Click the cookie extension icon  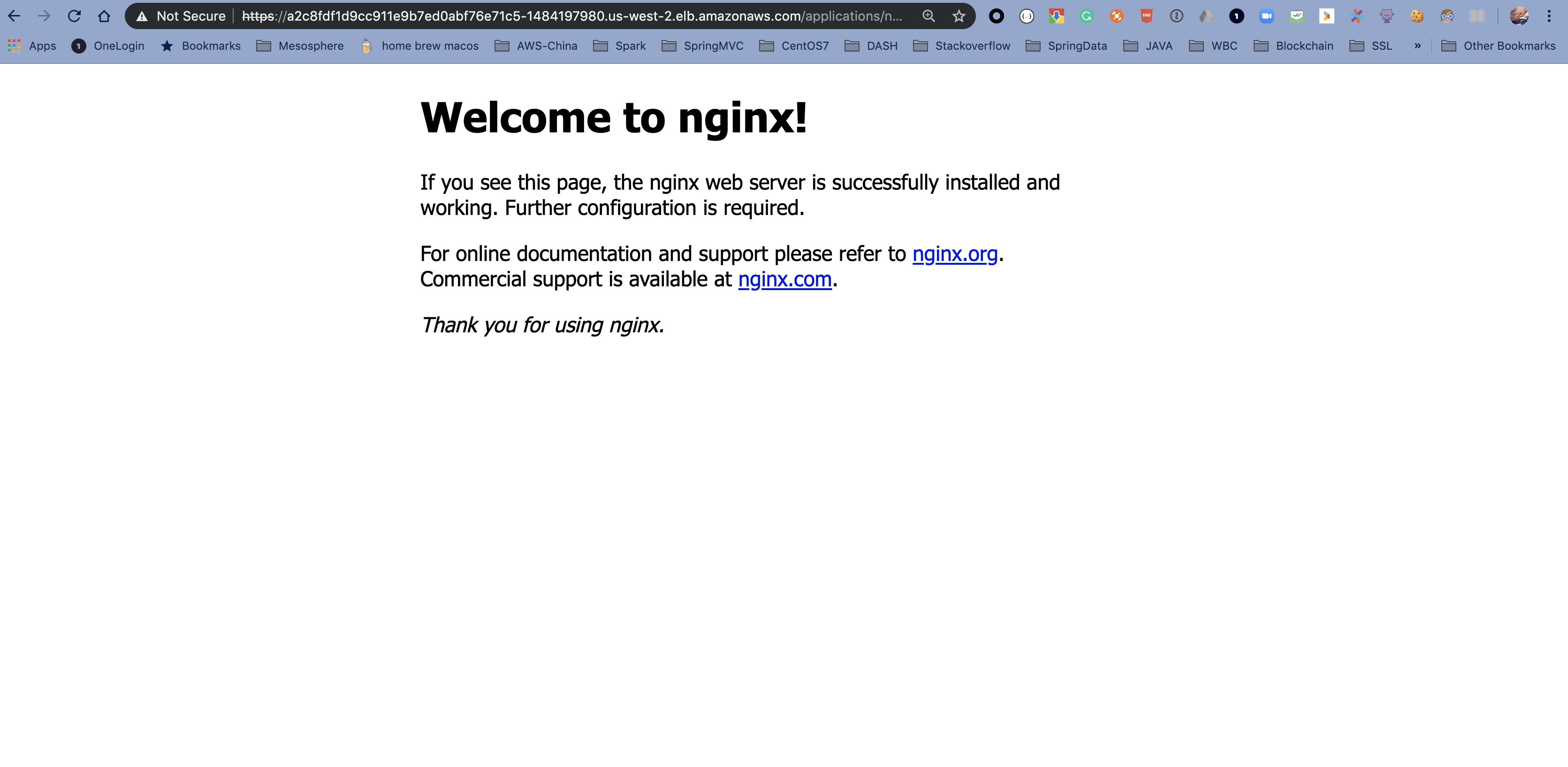(1417, 16)
